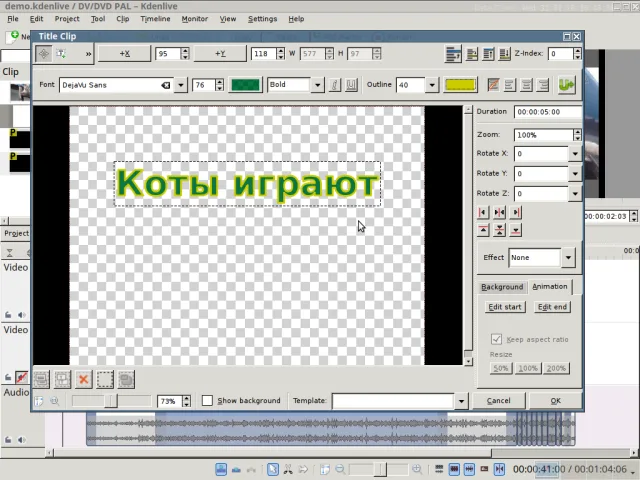Toggle snap icon in Kdenlive status bar
Screen dimensions: 640x480
(x=499, y=469)
